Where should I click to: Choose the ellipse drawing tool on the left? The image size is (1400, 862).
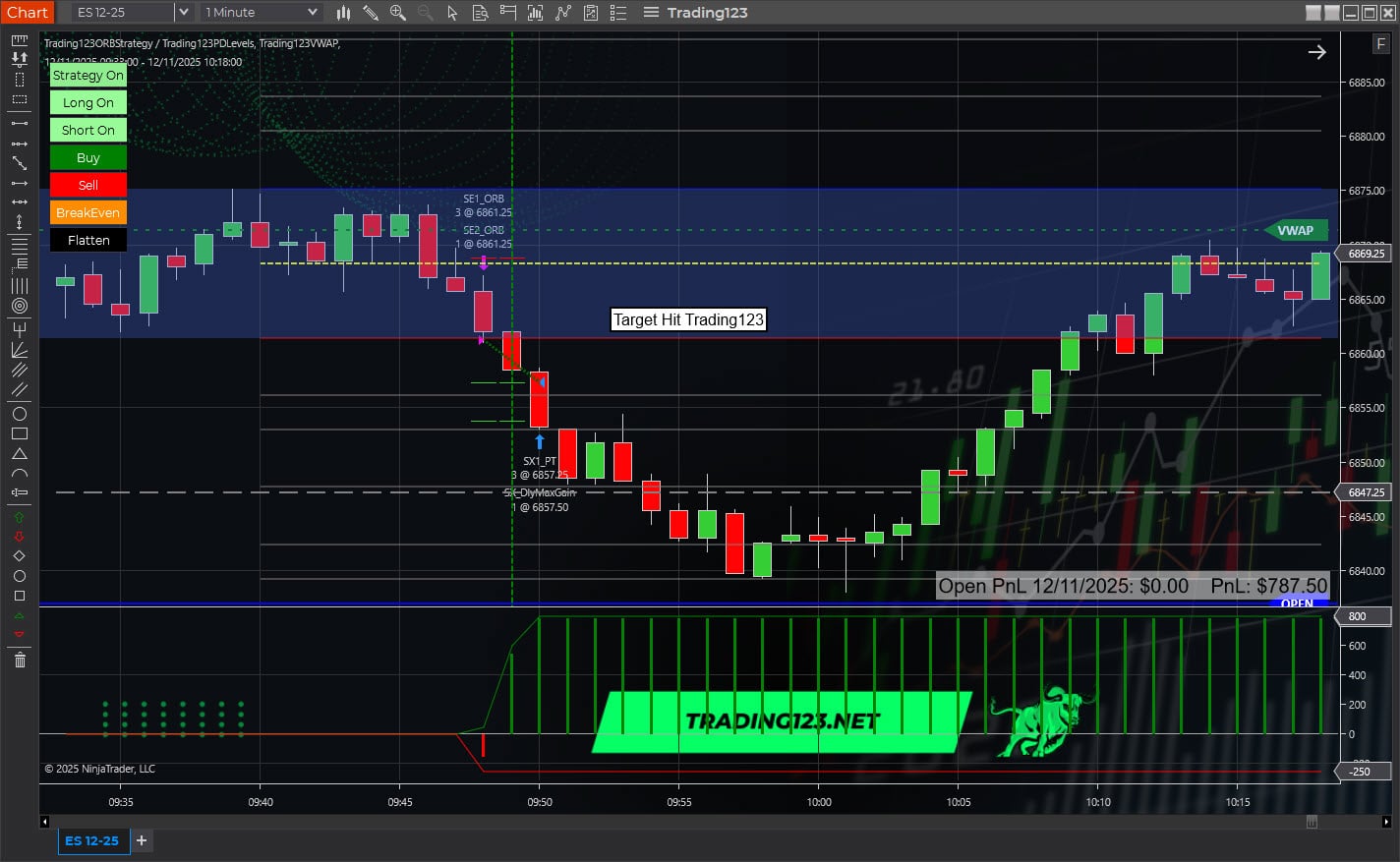click(x=20, y=415)
